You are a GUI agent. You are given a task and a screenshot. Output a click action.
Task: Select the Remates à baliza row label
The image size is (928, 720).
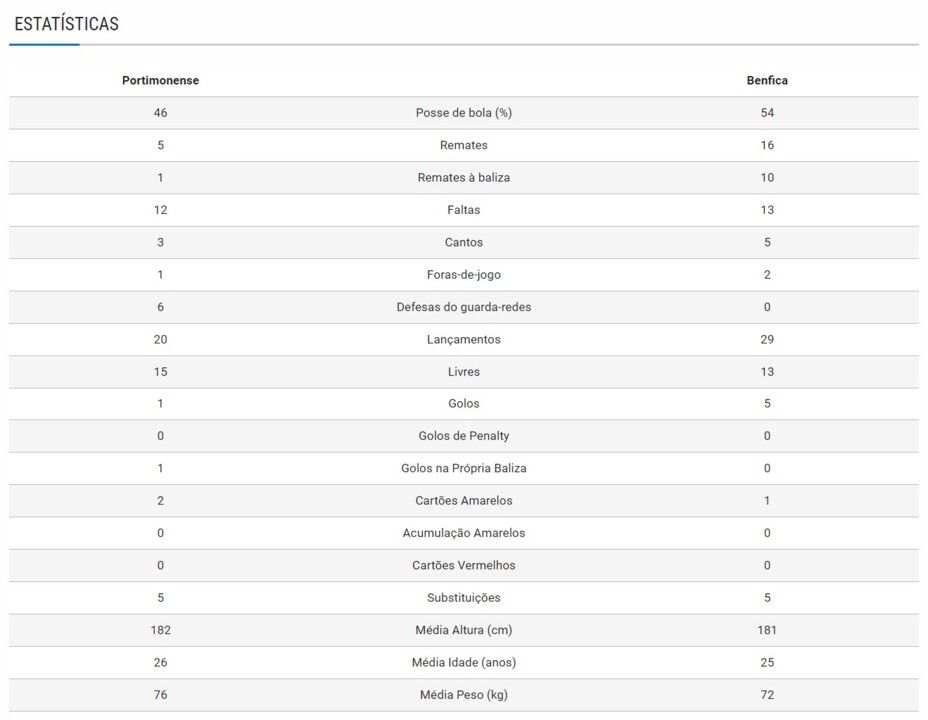click(463, 178)
